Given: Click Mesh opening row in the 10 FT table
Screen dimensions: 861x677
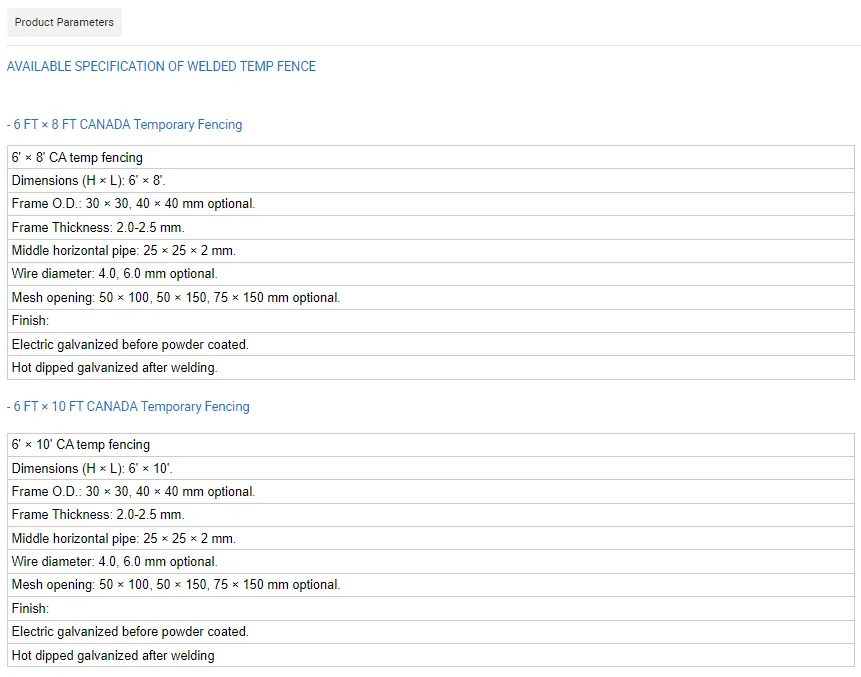Looking at the screenshot, I should pyautogui.click(x=176, y=585).
